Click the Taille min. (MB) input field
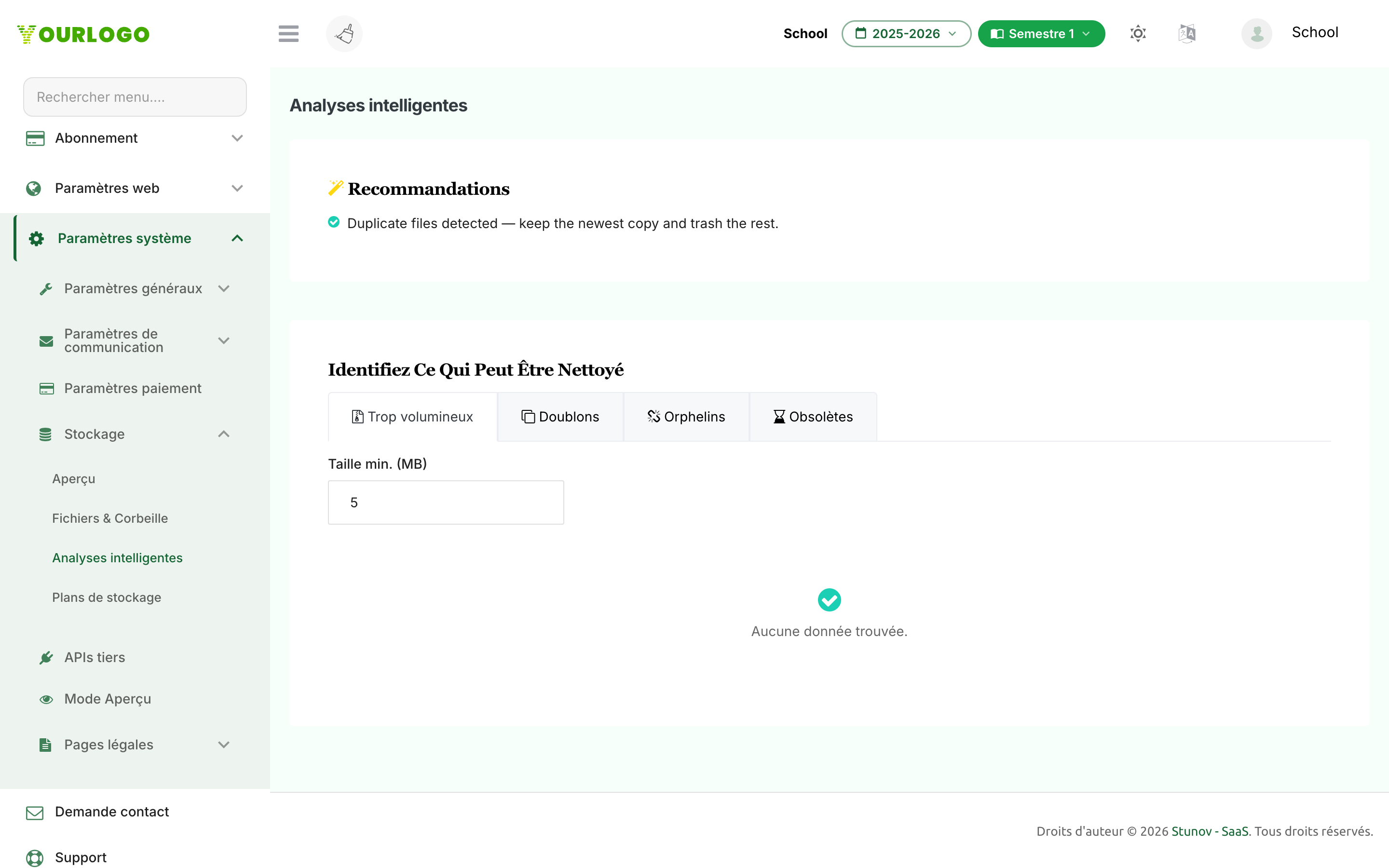The width and height of the screenshot is (1389, 868). pyautogui.click(x=446, y=502)
